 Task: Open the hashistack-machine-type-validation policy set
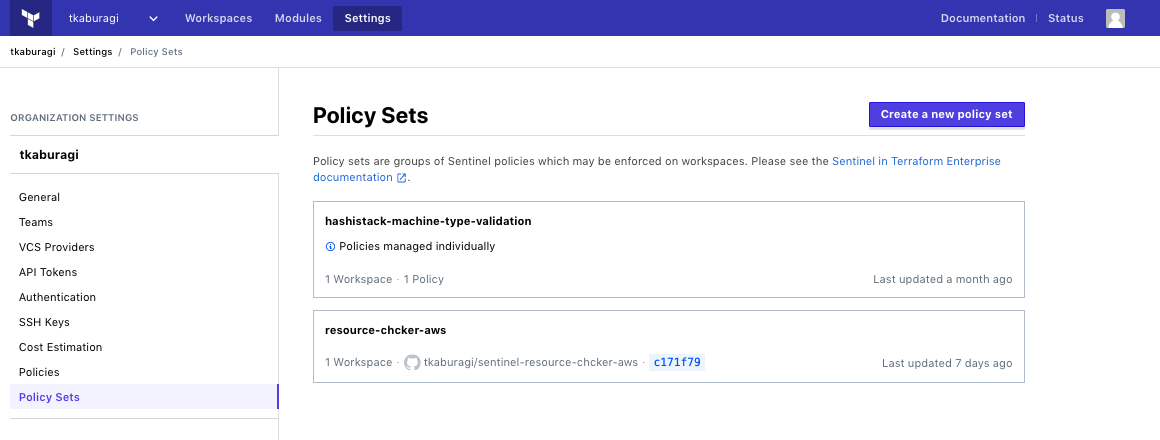pos(428,221)
